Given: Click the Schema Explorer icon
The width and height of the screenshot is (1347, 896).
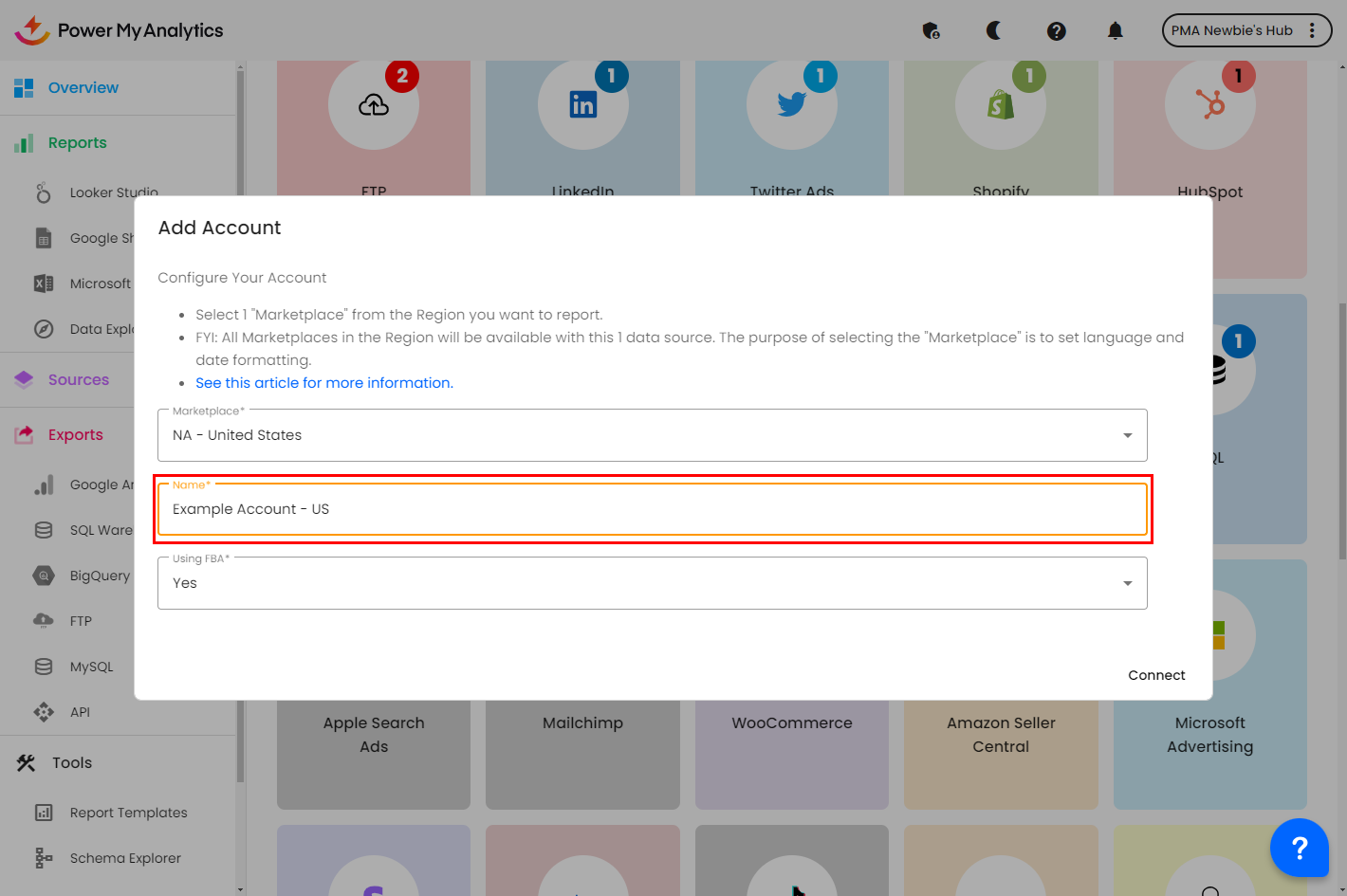Looking at the screenshot, I should tap(44, 858).
